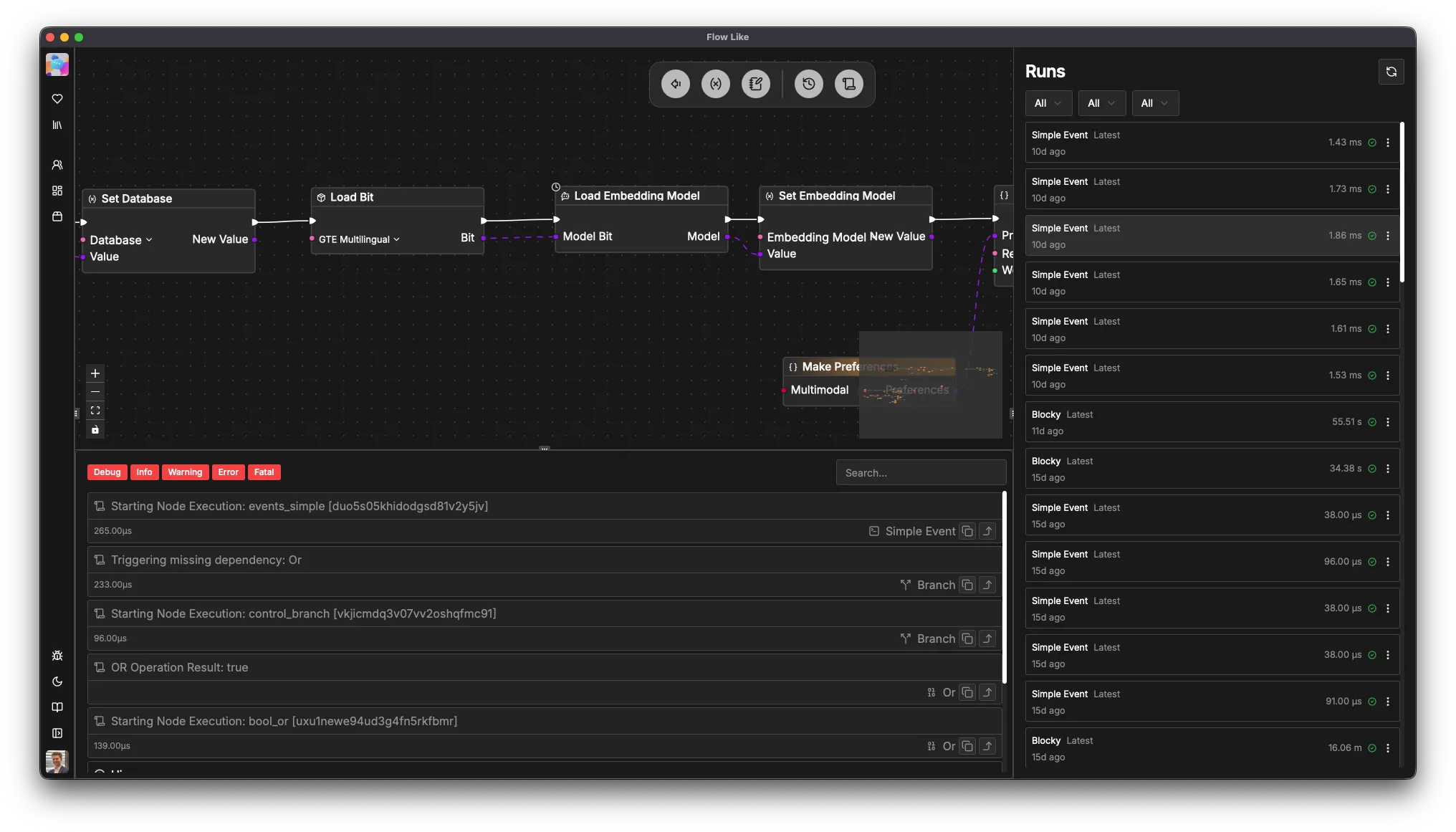The width and height of the screenshot is (1456, 832).
Task: Open the variables panel with the (x) toolbar icon
Action: (715, 84)
